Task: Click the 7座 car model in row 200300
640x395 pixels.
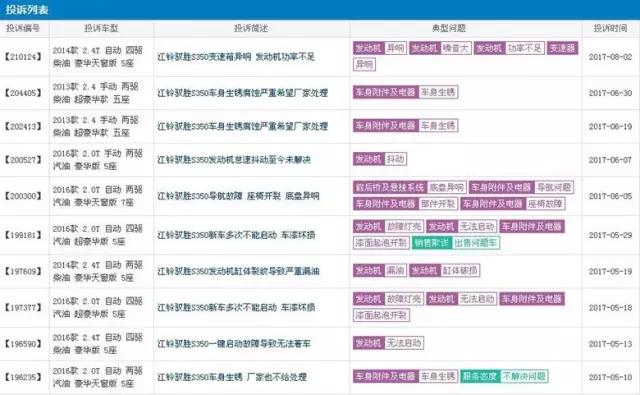Action: click(98, 196)
